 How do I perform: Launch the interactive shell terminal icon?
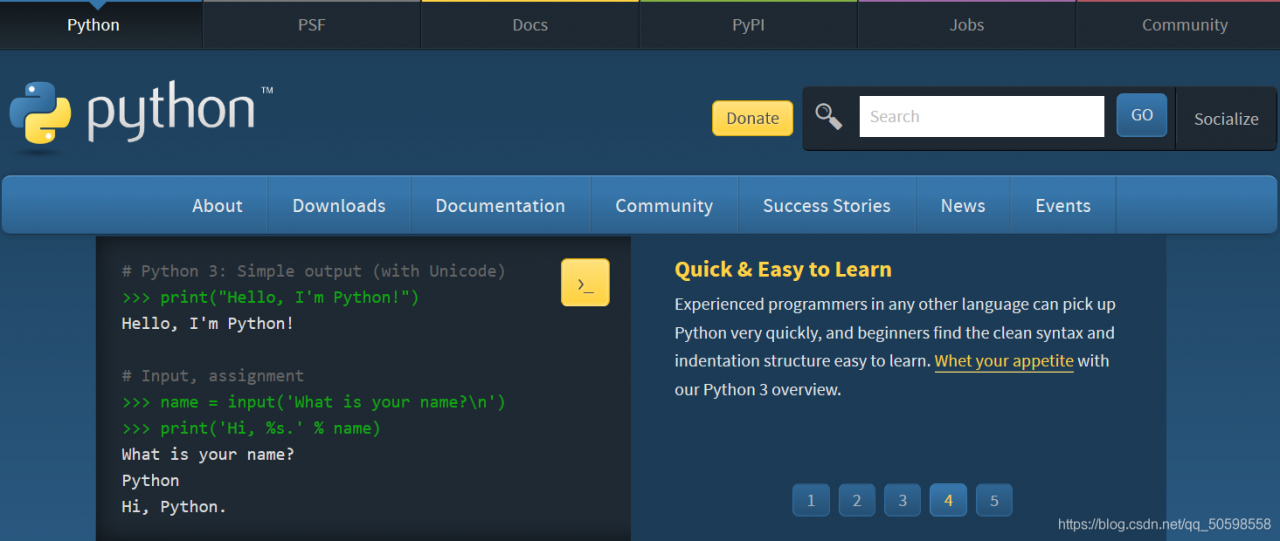tap(585, 283)
